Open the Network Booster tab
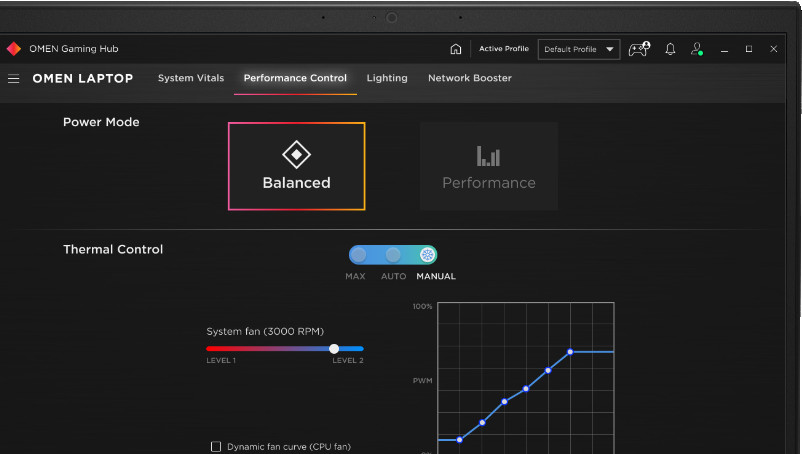The height and width of the screenshot is (454, 802). click(469, 78)
